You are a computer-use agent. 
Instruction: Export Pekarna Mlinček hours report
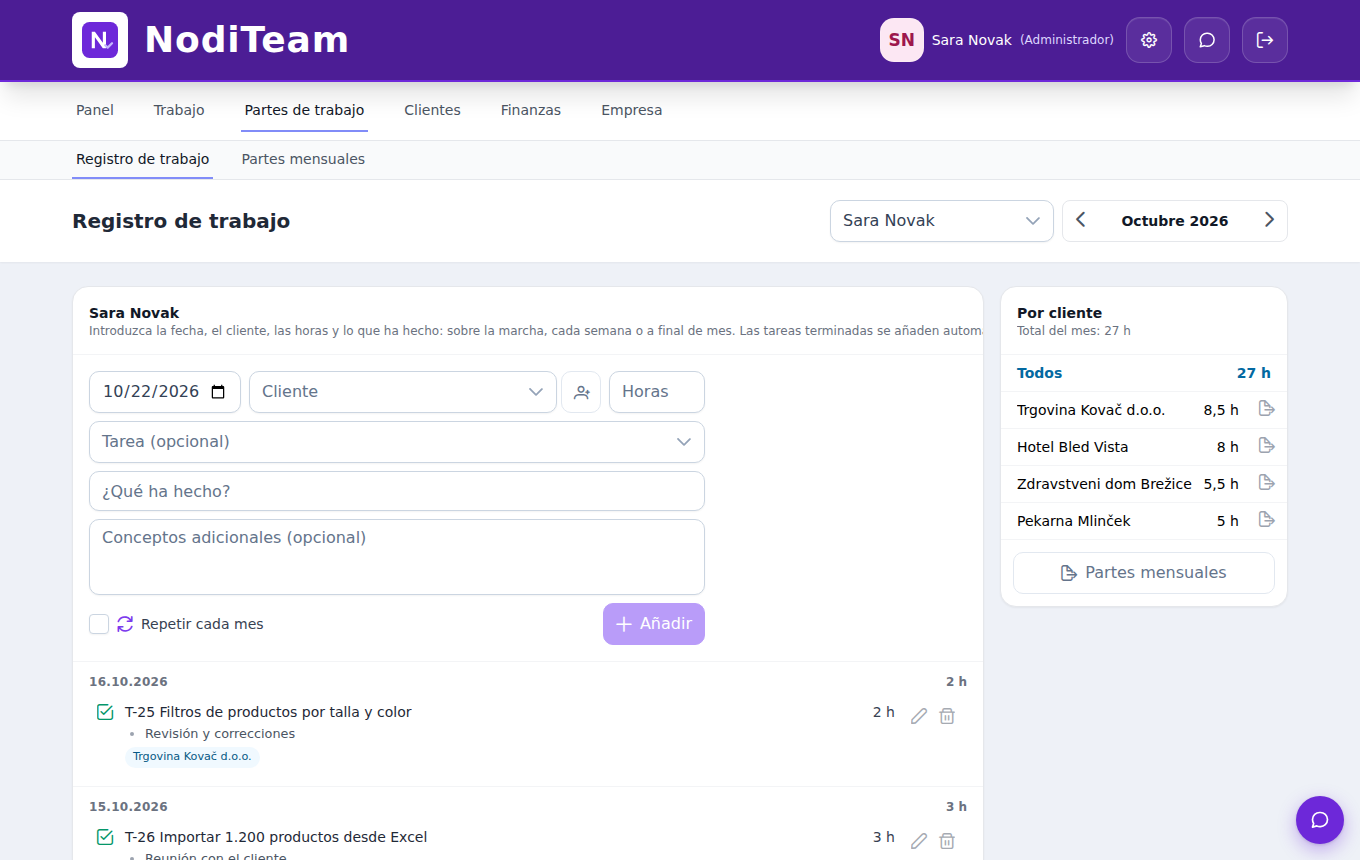pos(1266,520)
